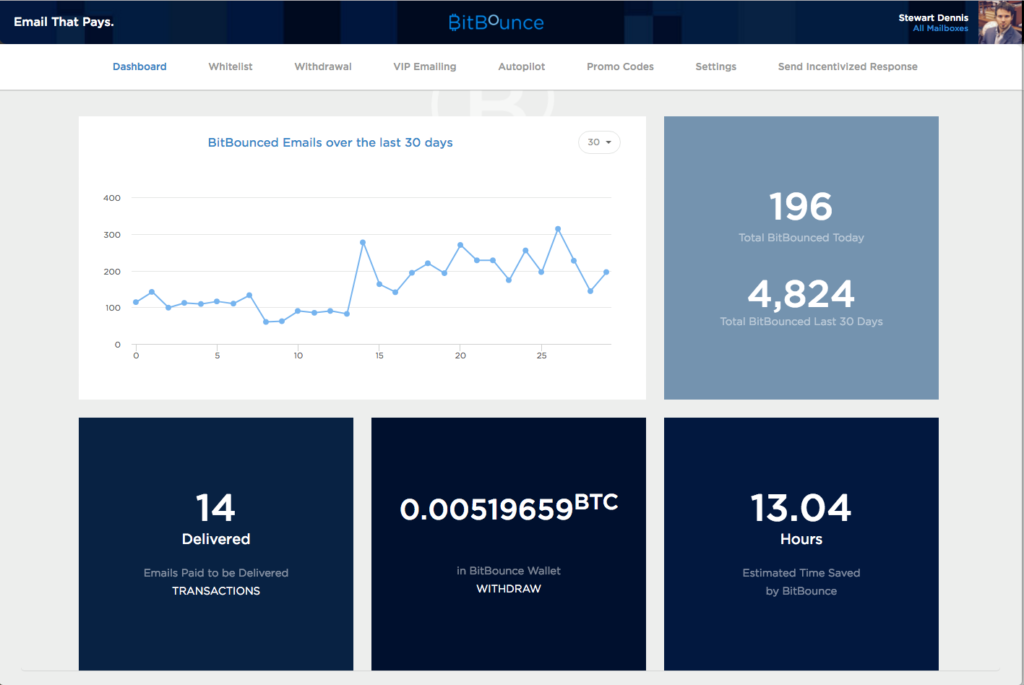Click the Stewart Dennis username
This screenshot has width=1024, height=685.
tap(933, 17)
